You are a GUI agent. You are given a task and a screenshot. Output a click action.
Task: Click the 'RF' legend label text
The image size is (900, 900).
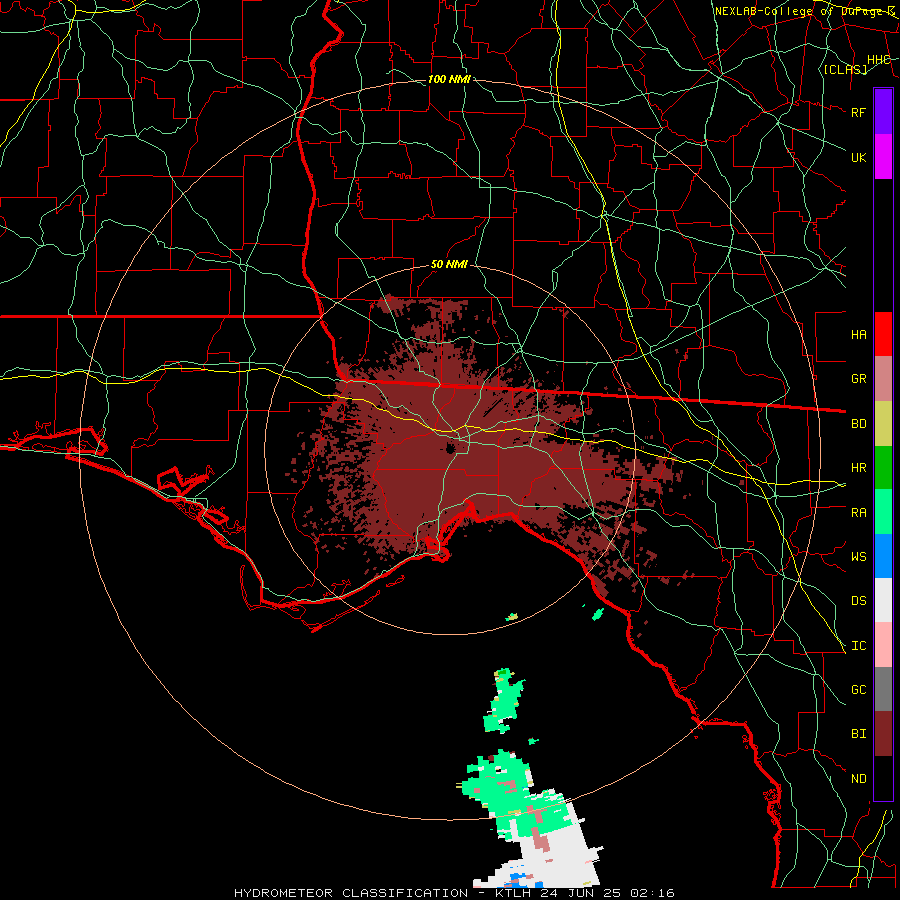coord(858,112)
